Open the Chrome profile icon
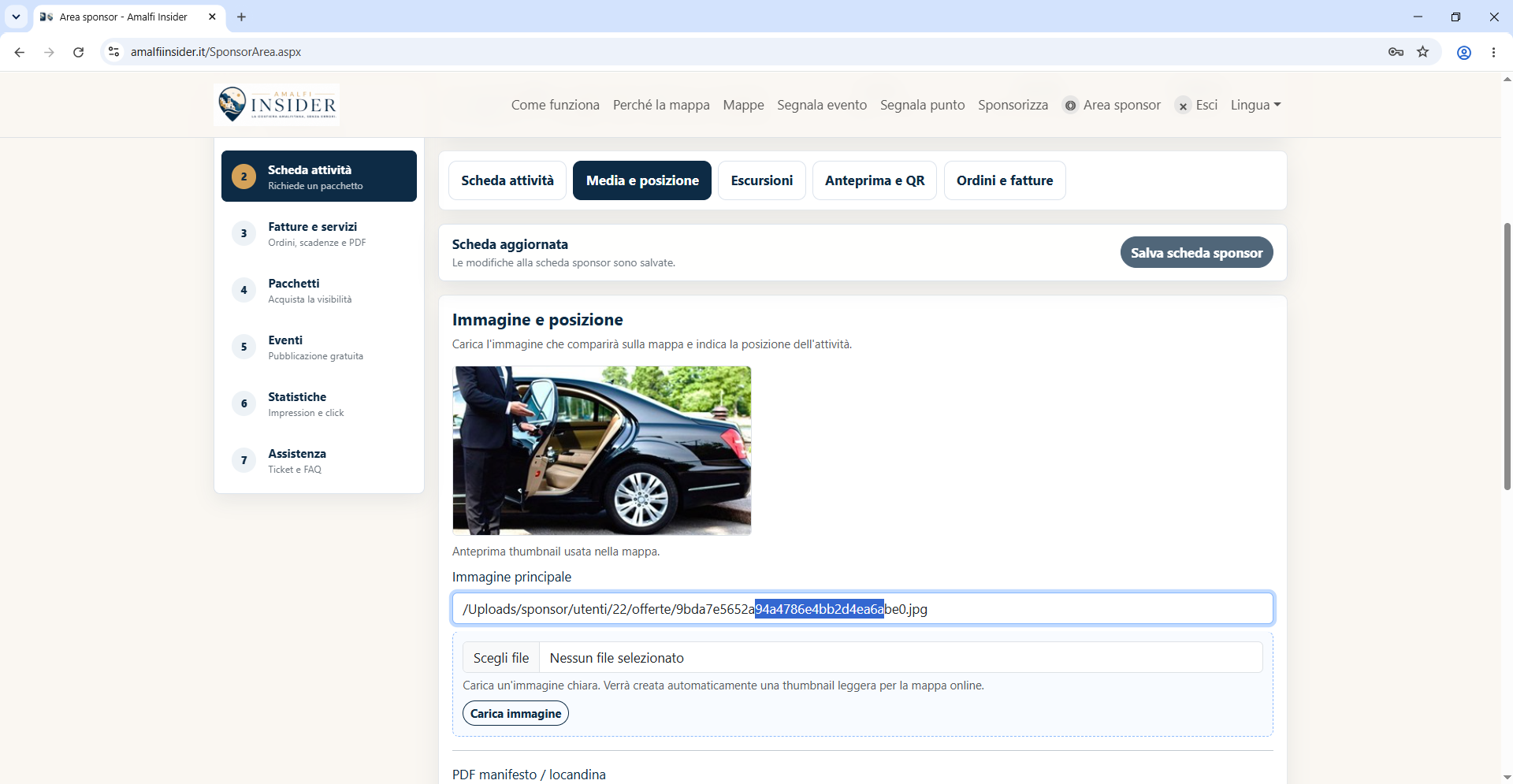This screenshot has width=1513, height=784. pyautogui.click(x=1463, y=52)
